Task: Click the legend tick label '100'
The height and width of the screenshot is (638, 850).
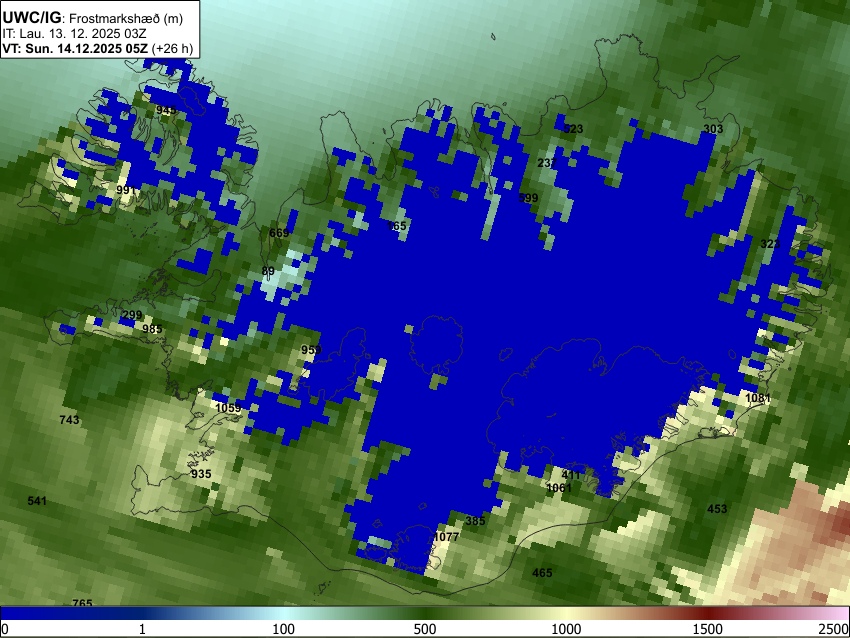Action: (284, 629)
